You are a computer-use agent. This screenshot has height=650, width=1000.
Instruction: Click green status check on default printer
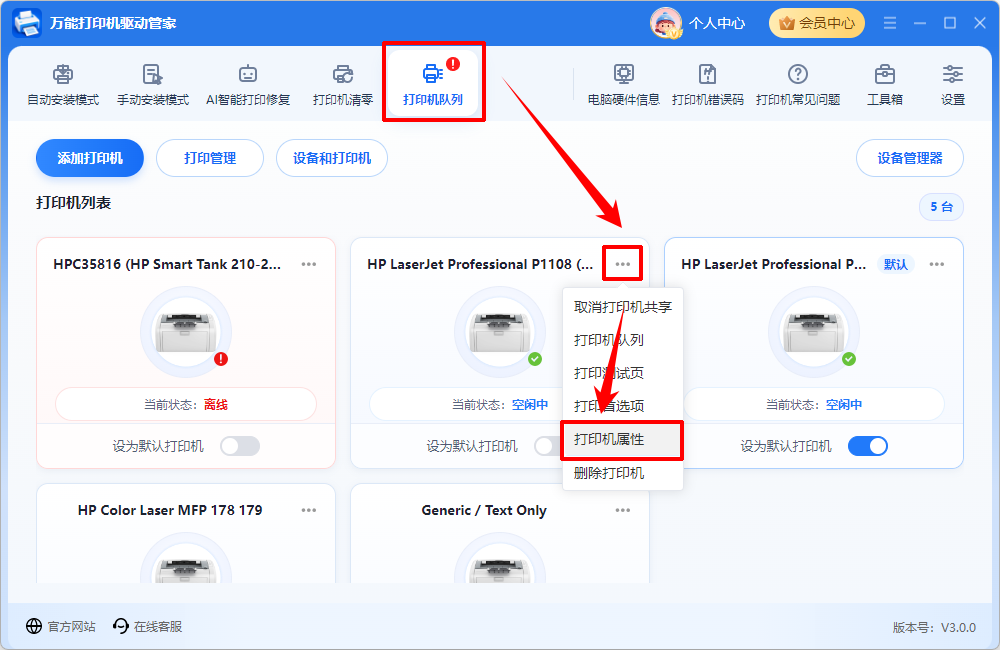point(849,359)
